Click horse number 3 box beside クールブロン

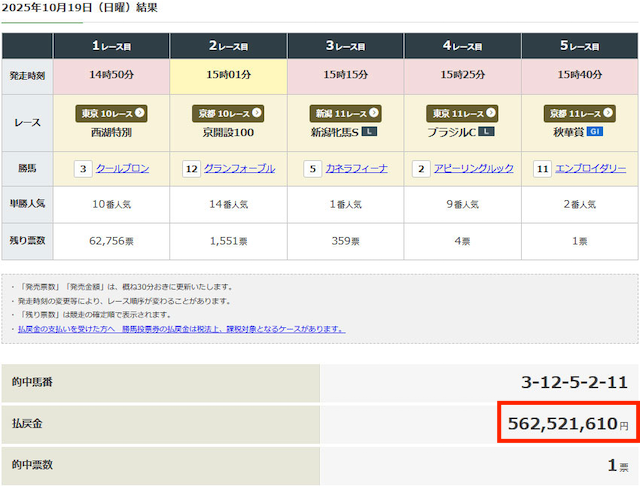(x=83, y=169)
